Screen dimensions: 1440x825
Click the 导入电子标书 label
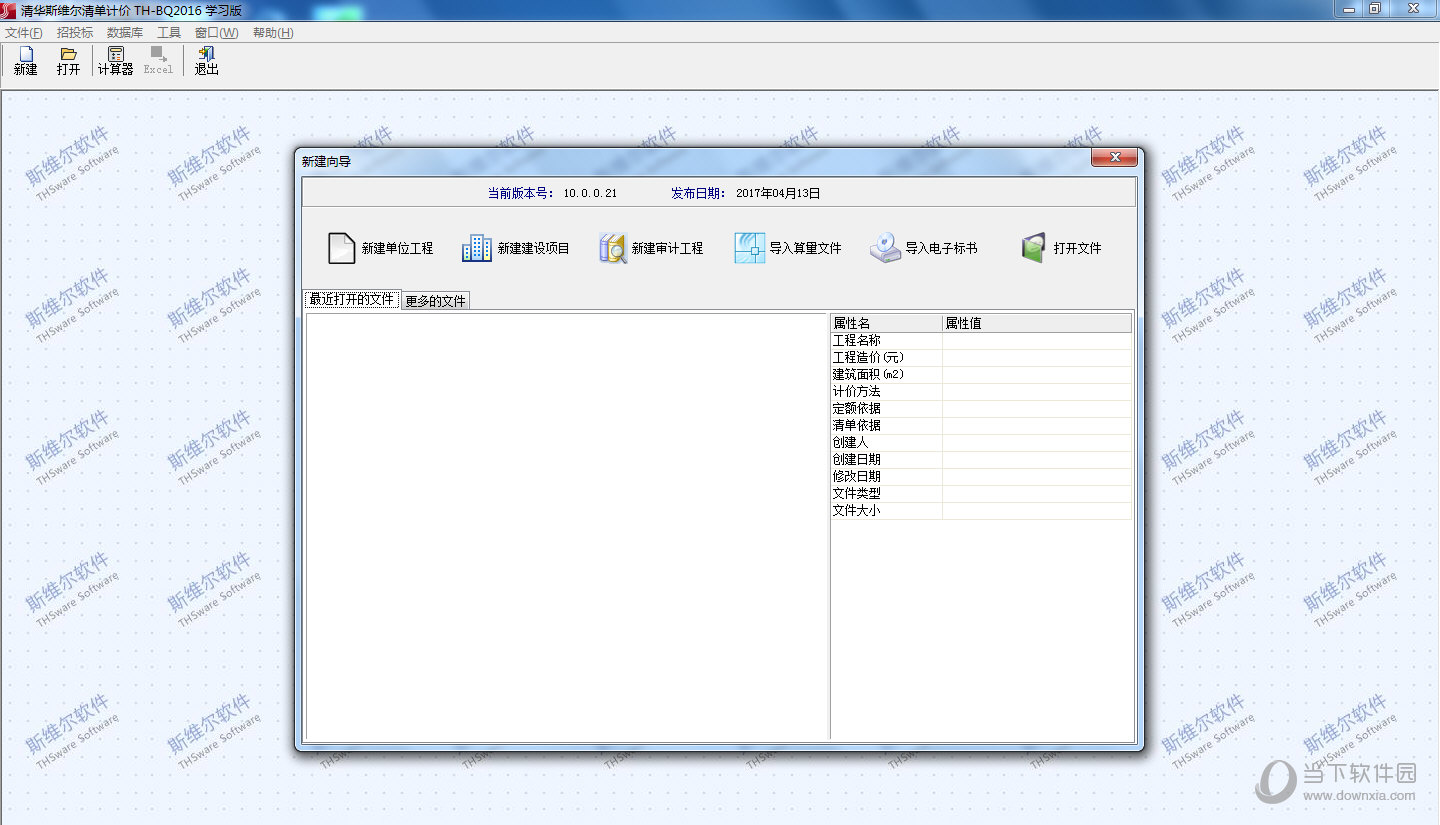[941, 248]
